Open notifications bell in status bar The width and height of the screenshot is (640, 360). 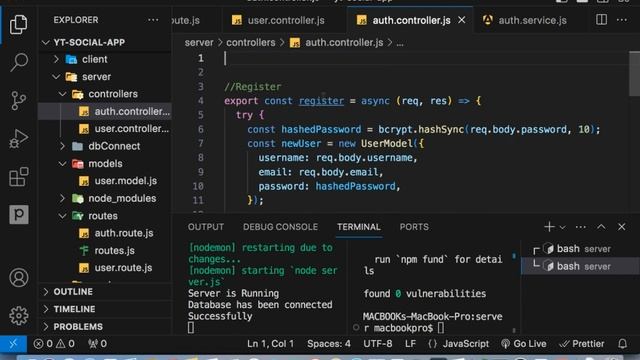(622, 344)
